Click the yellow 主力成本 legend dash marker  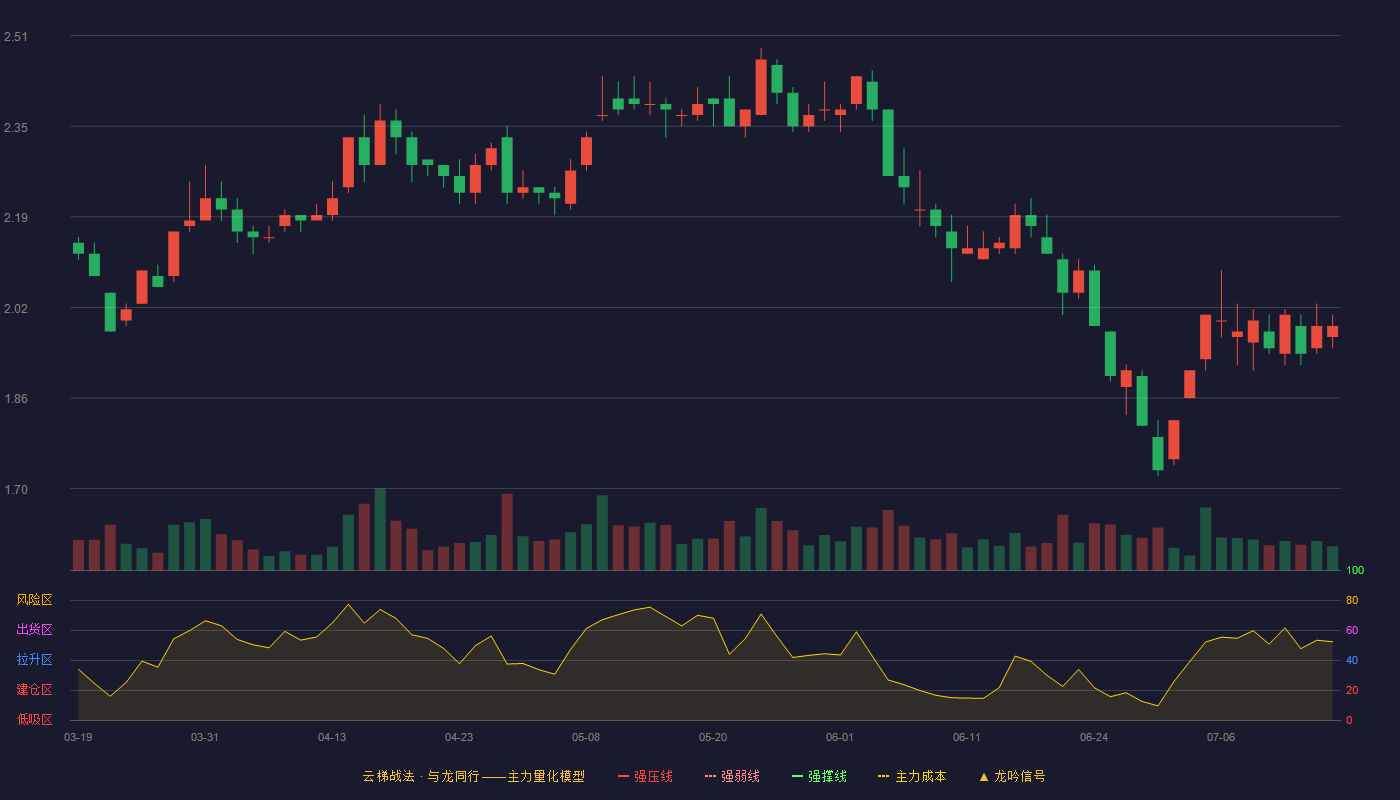point(884,776)
